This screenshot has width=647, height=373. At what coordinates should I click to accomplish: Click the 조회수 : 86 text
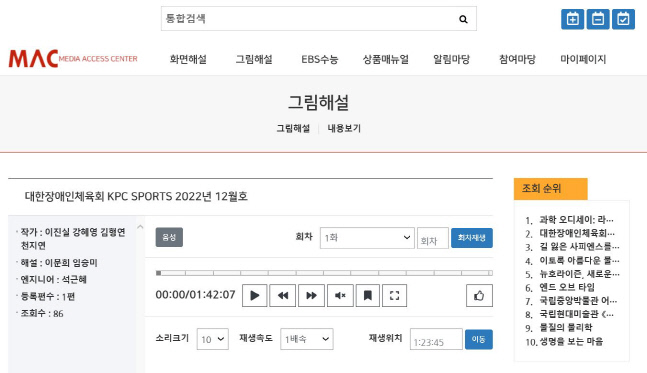coord(42,313)
